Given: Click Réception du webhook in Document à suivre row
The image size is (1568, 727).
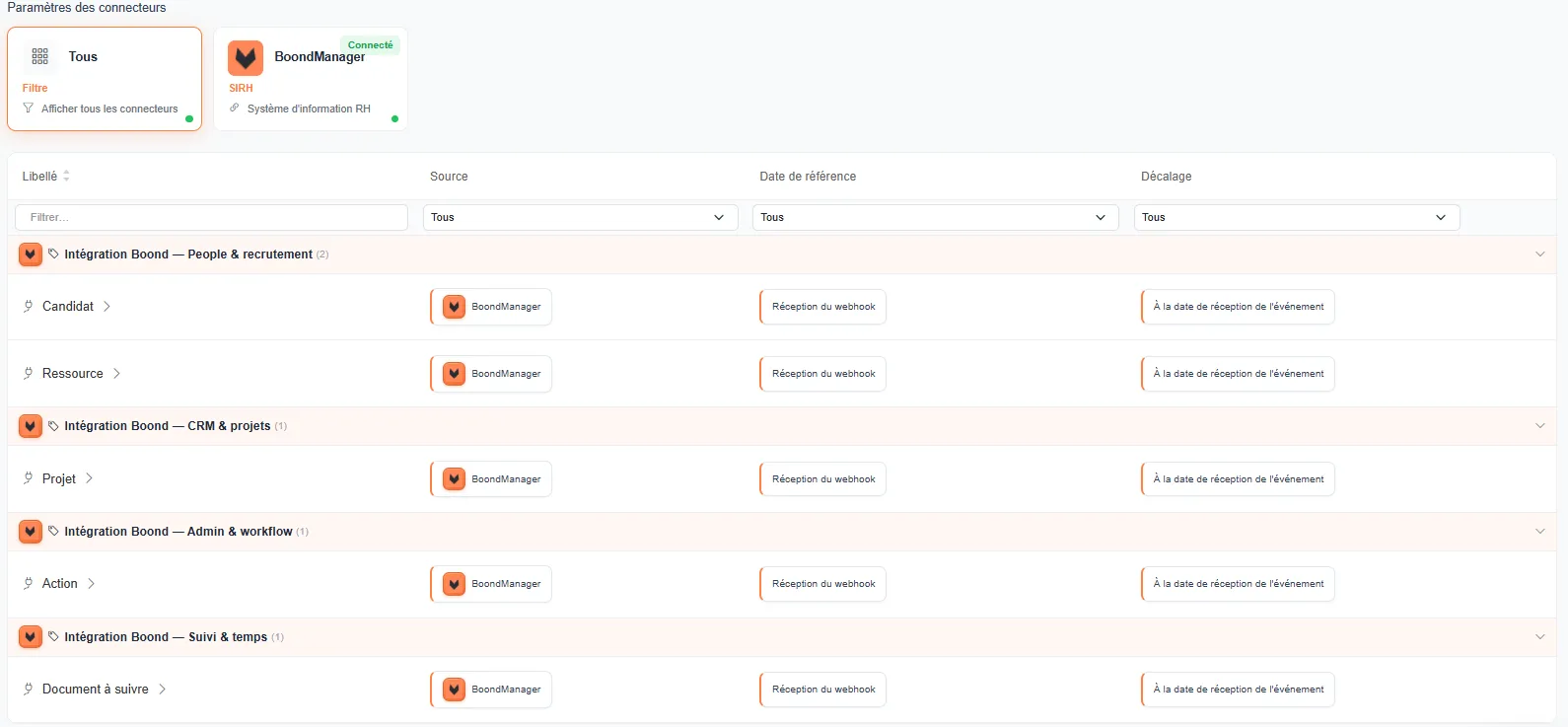Looking at the screenshot, I should click(822, 690).
